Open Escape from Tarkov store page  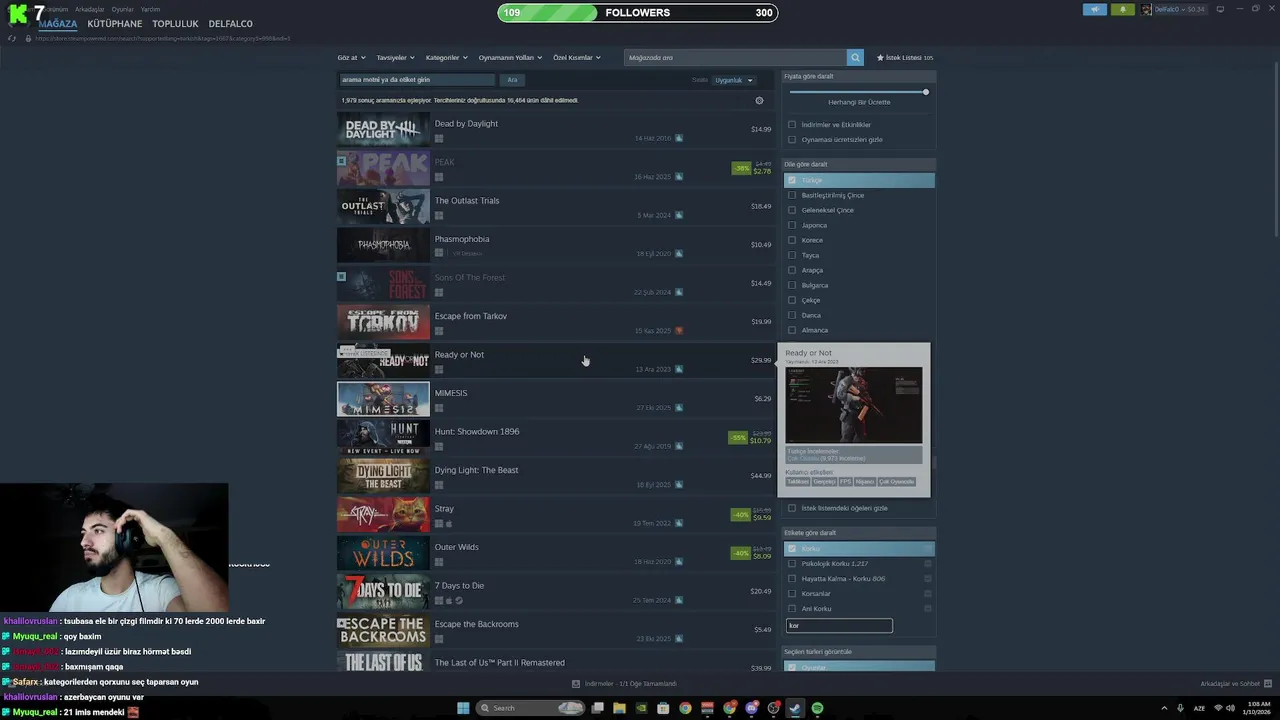click(555, 322)
